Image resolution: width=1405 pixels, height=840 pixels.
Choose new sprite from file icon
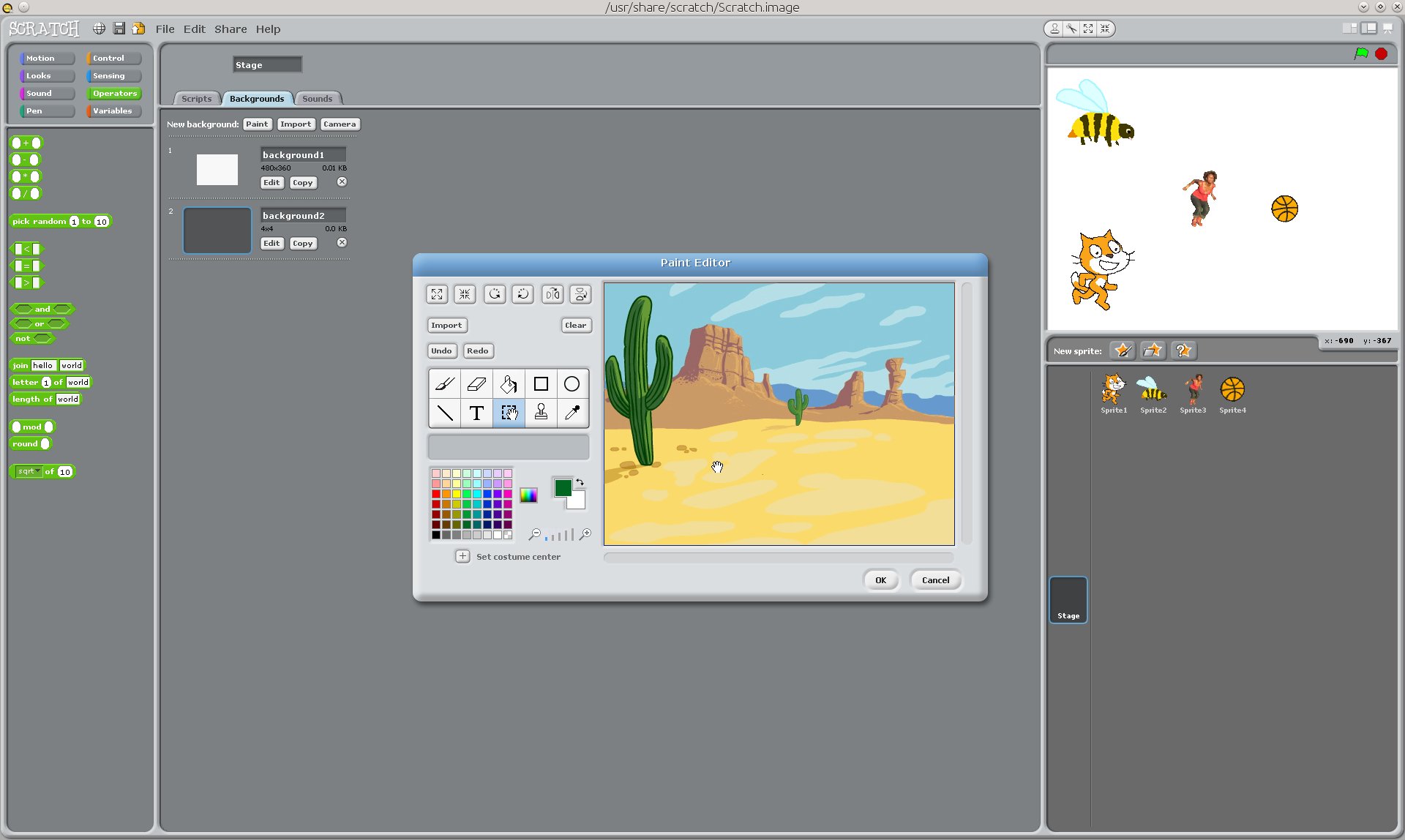(1153, 350)
